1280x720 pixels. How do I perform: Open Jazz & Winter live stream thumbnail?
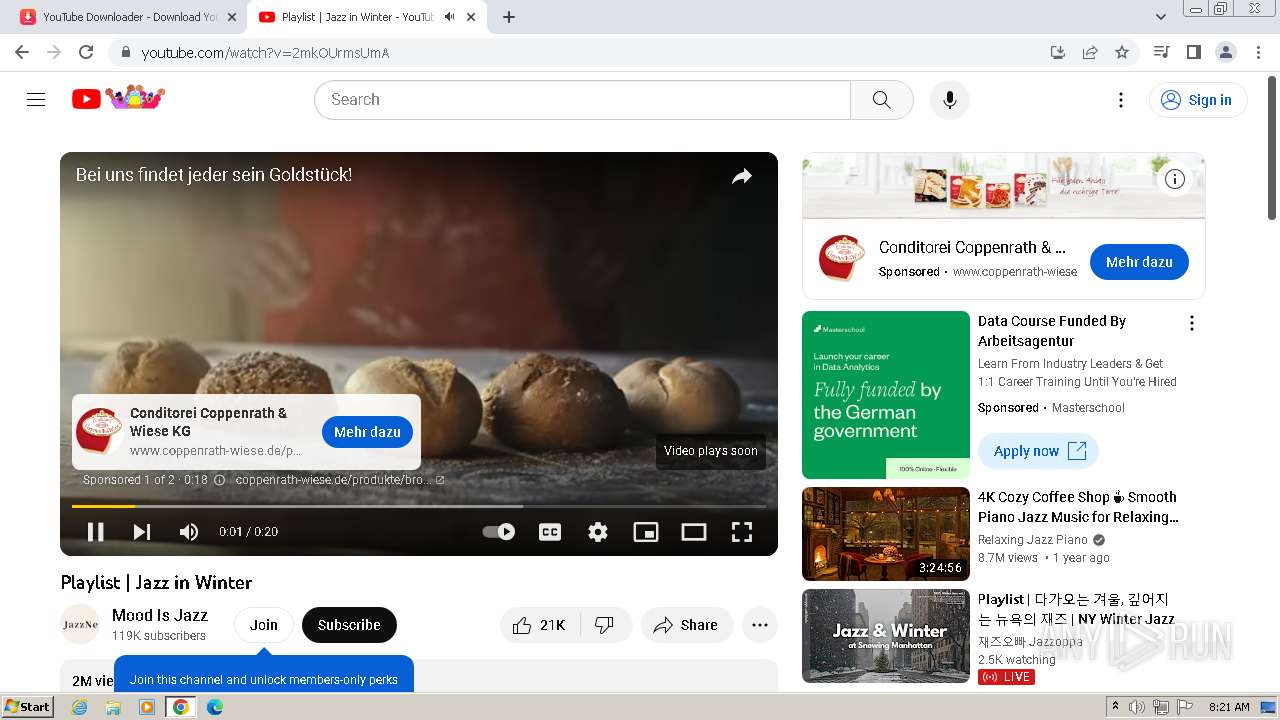click(886, 636)
